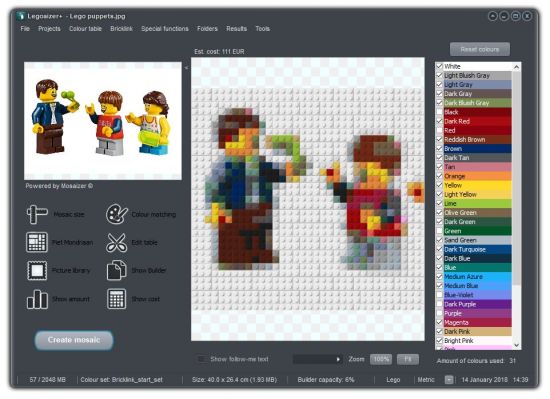
Task: Open the Picture library frame icon
Action: pos(37,270)
